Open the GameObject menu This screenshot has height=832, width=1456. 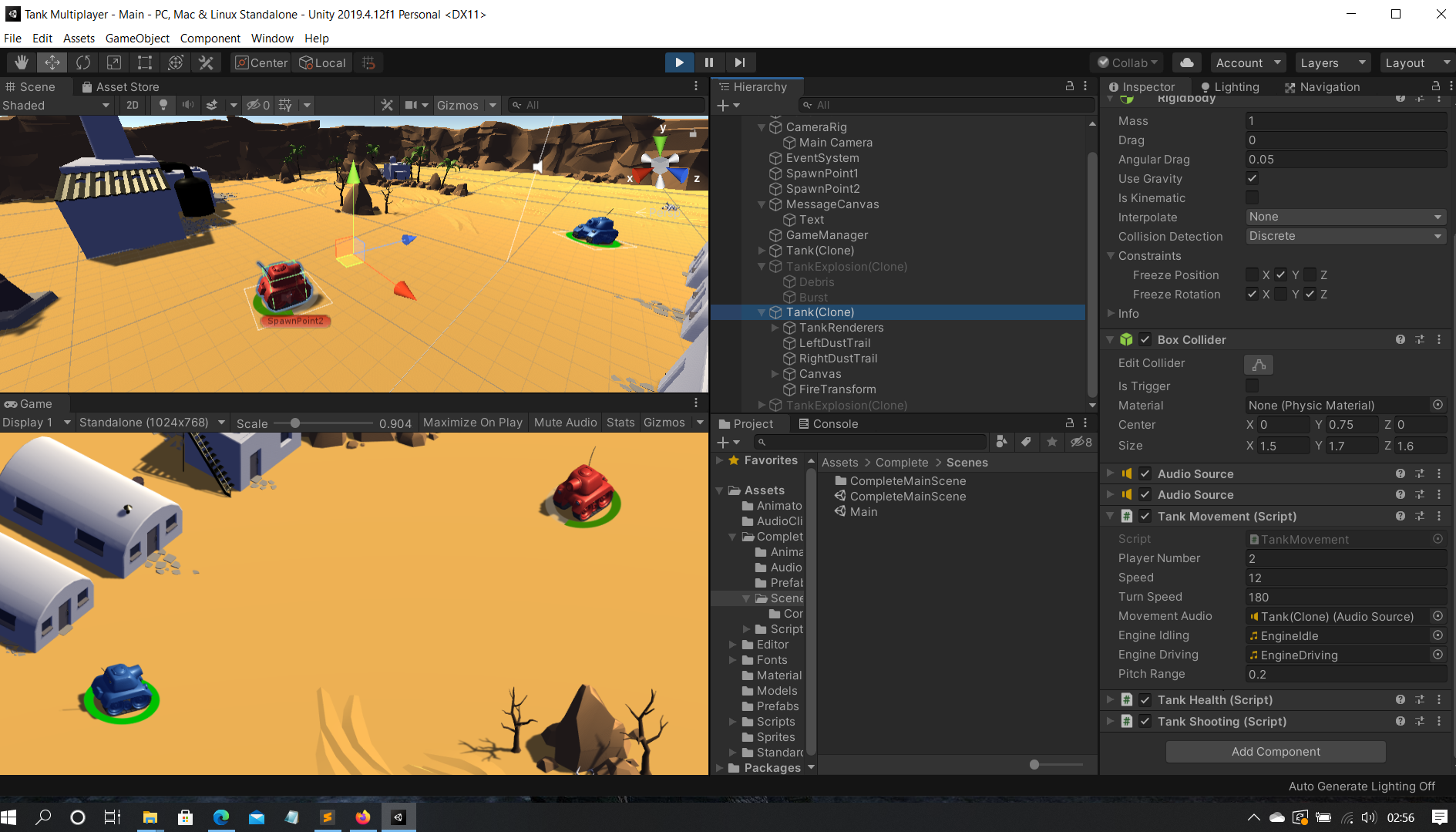pos(137,38)
